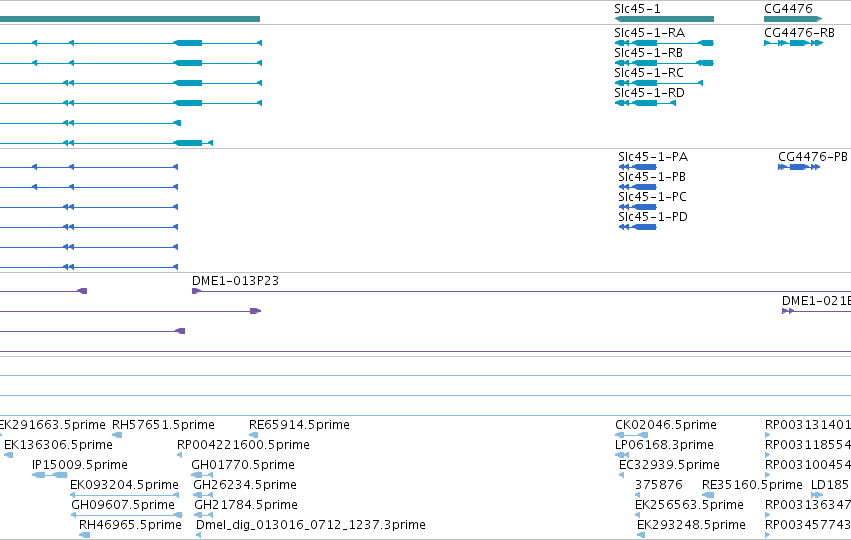Viewport: 851px width, 540px height.
Task: Select the RP003100454 feature label
Action: click(x=808, y=465)
